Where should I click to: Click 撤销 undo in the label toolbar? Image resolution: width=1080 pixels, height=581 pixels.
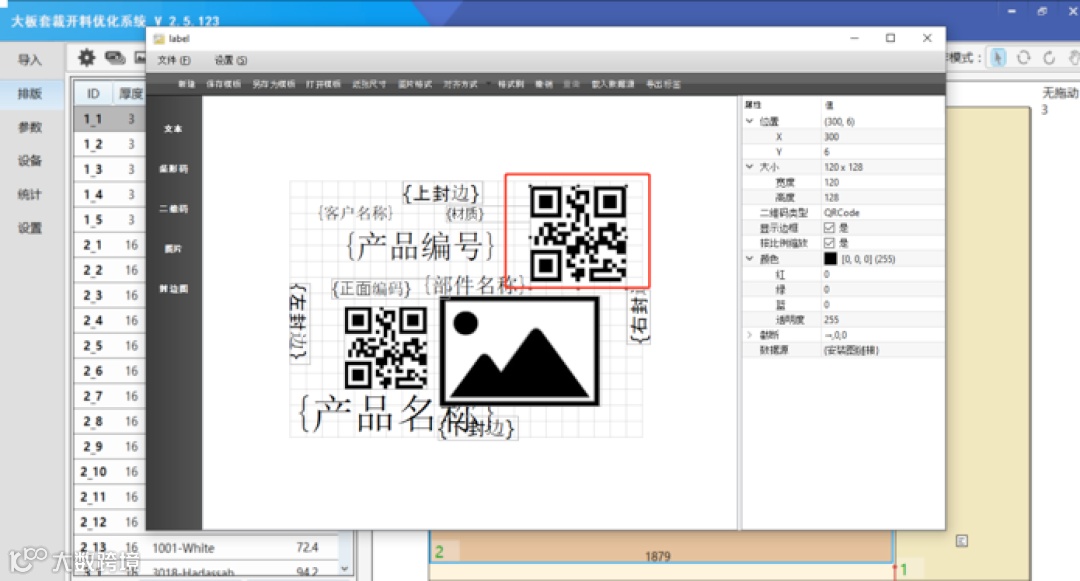(x=544, y=84)
